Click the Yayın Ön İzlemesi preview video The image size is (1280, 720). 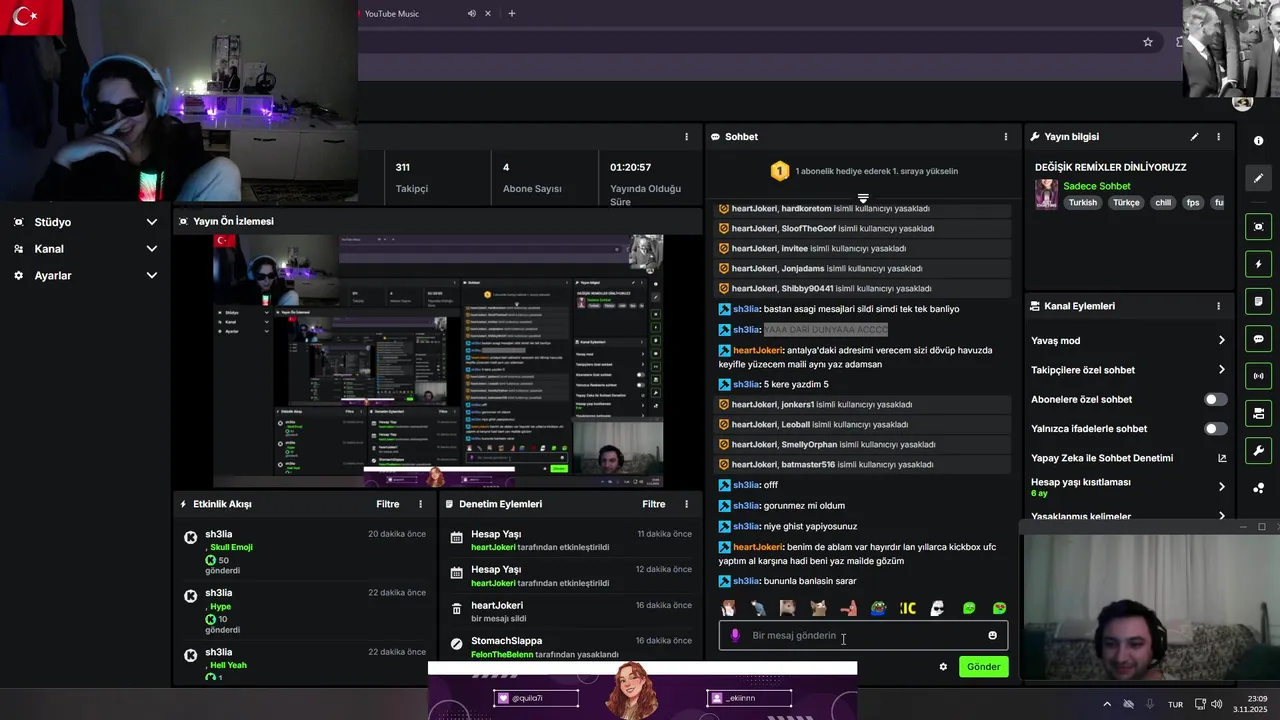[438, 361]
